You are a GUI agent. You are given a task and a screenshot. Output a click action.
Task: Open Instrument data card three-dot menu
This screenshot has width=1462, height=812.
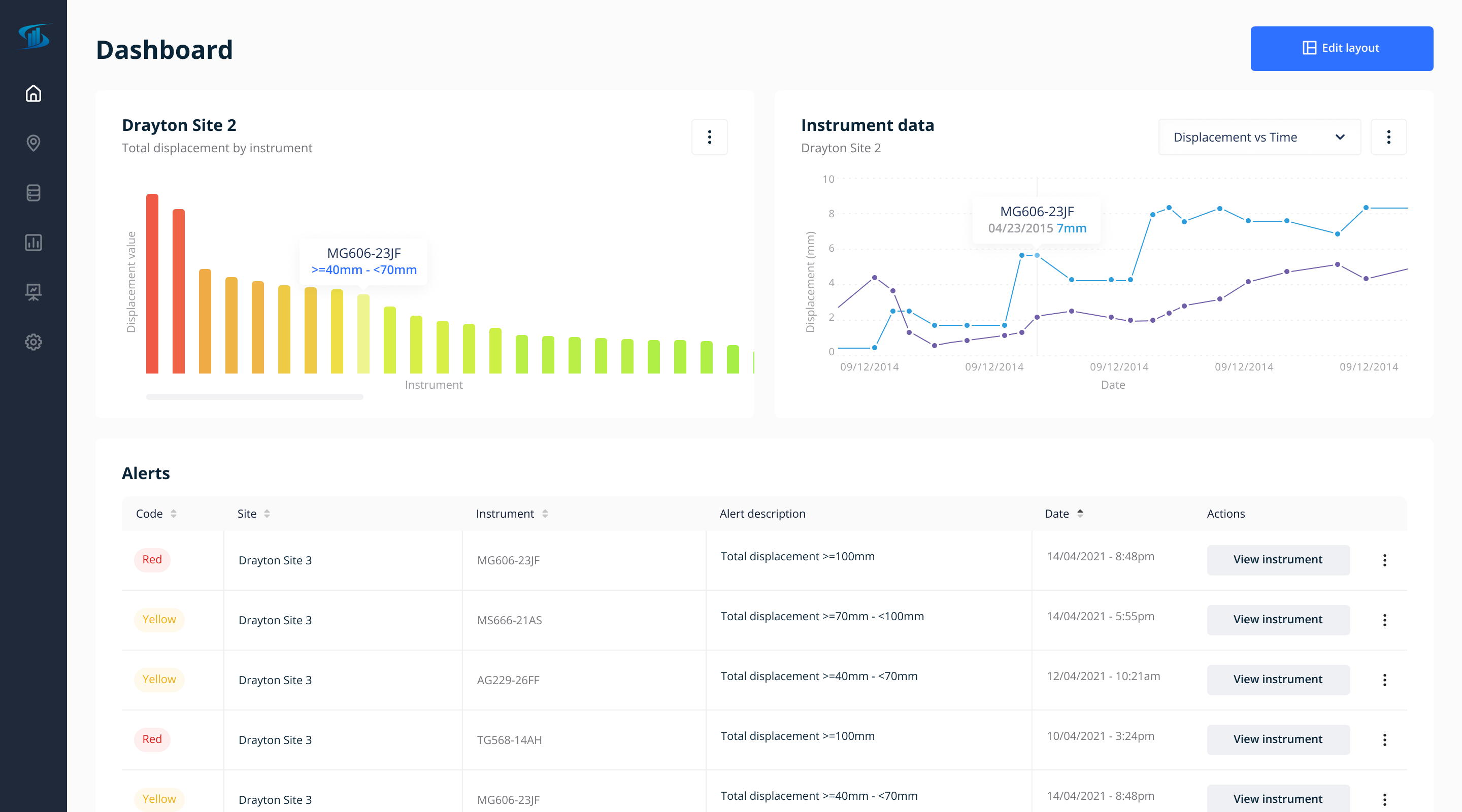coord(1388,137)
